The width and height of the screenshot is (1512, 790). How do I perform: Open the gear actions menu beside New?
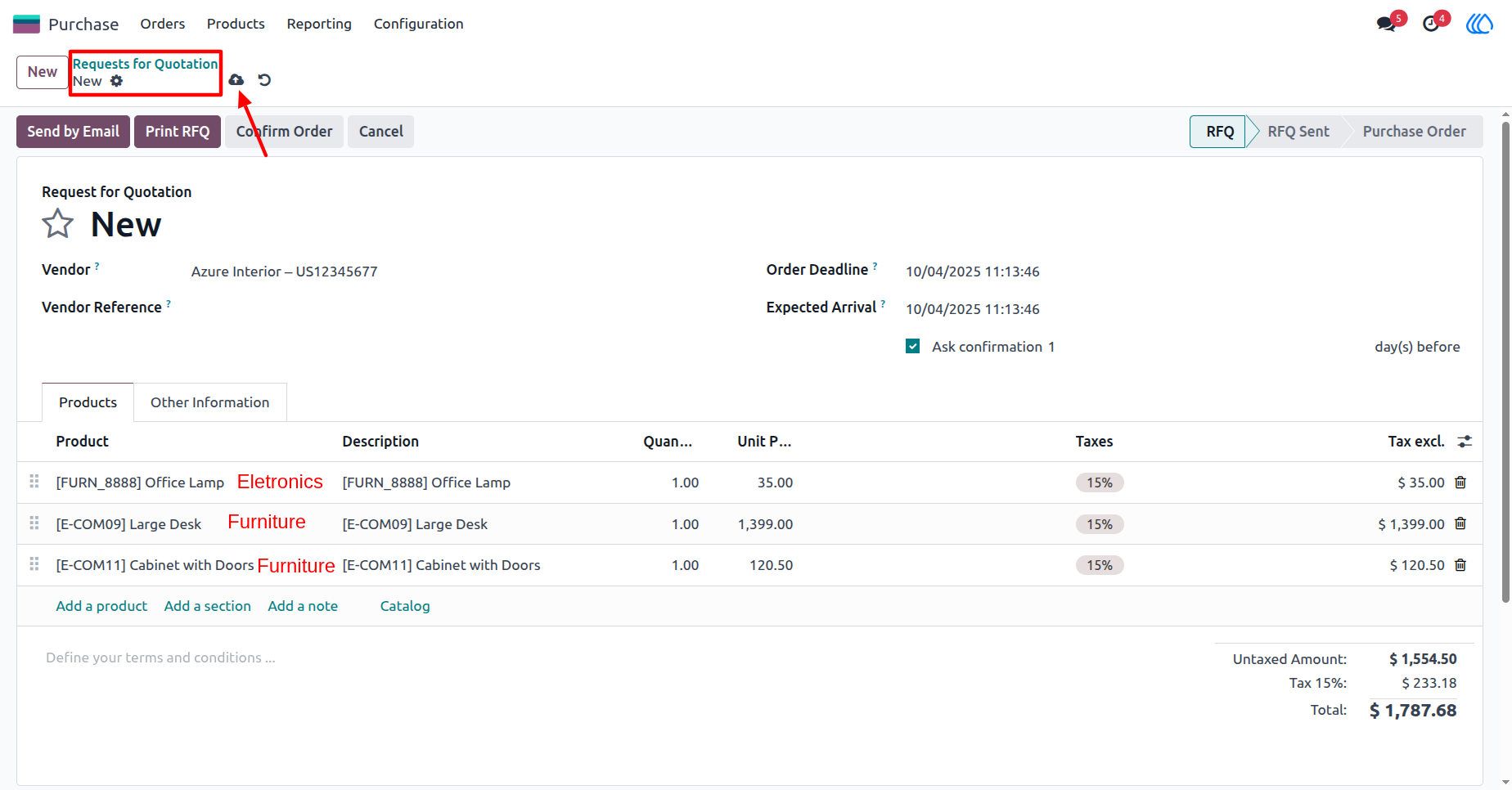[x=117, y=81]
